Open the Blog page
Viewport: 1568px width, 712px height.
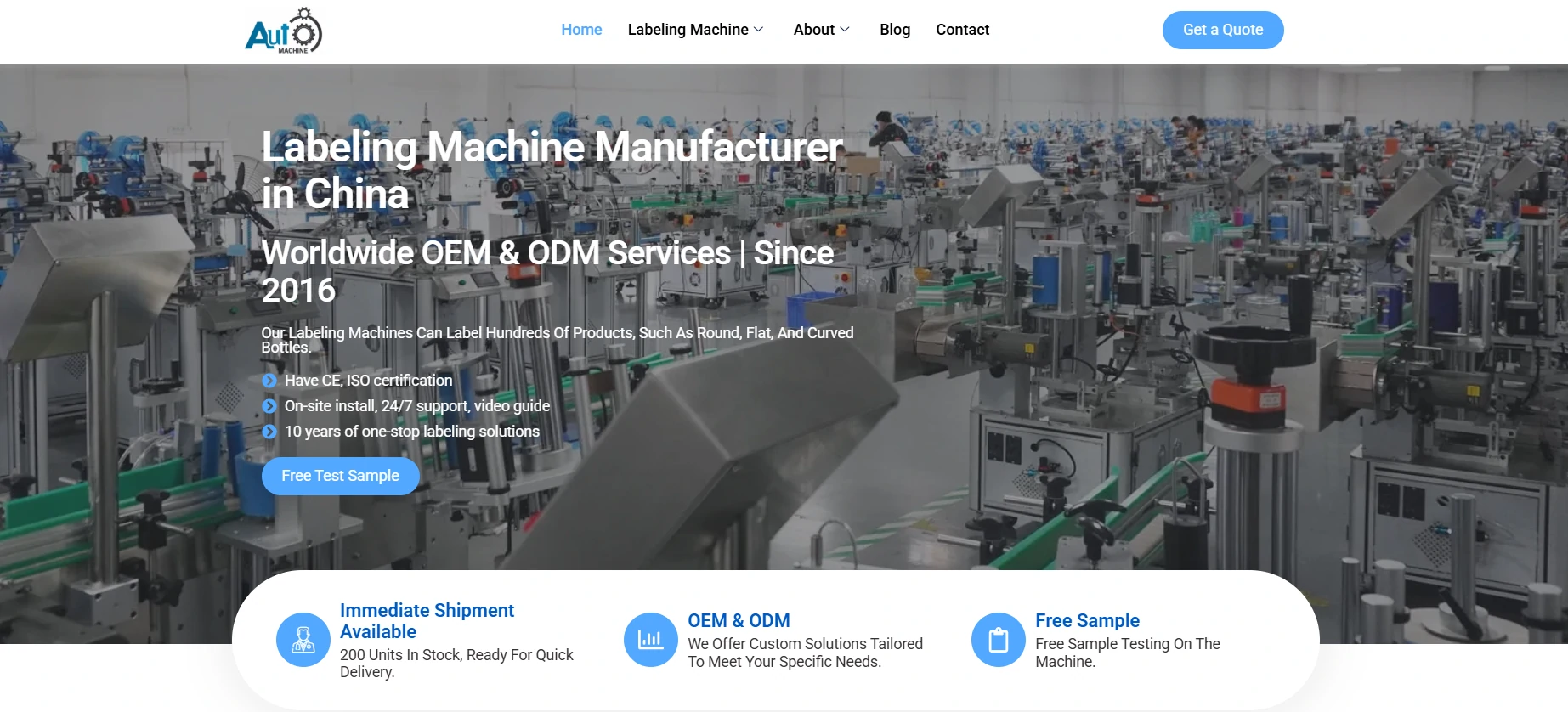894,30
